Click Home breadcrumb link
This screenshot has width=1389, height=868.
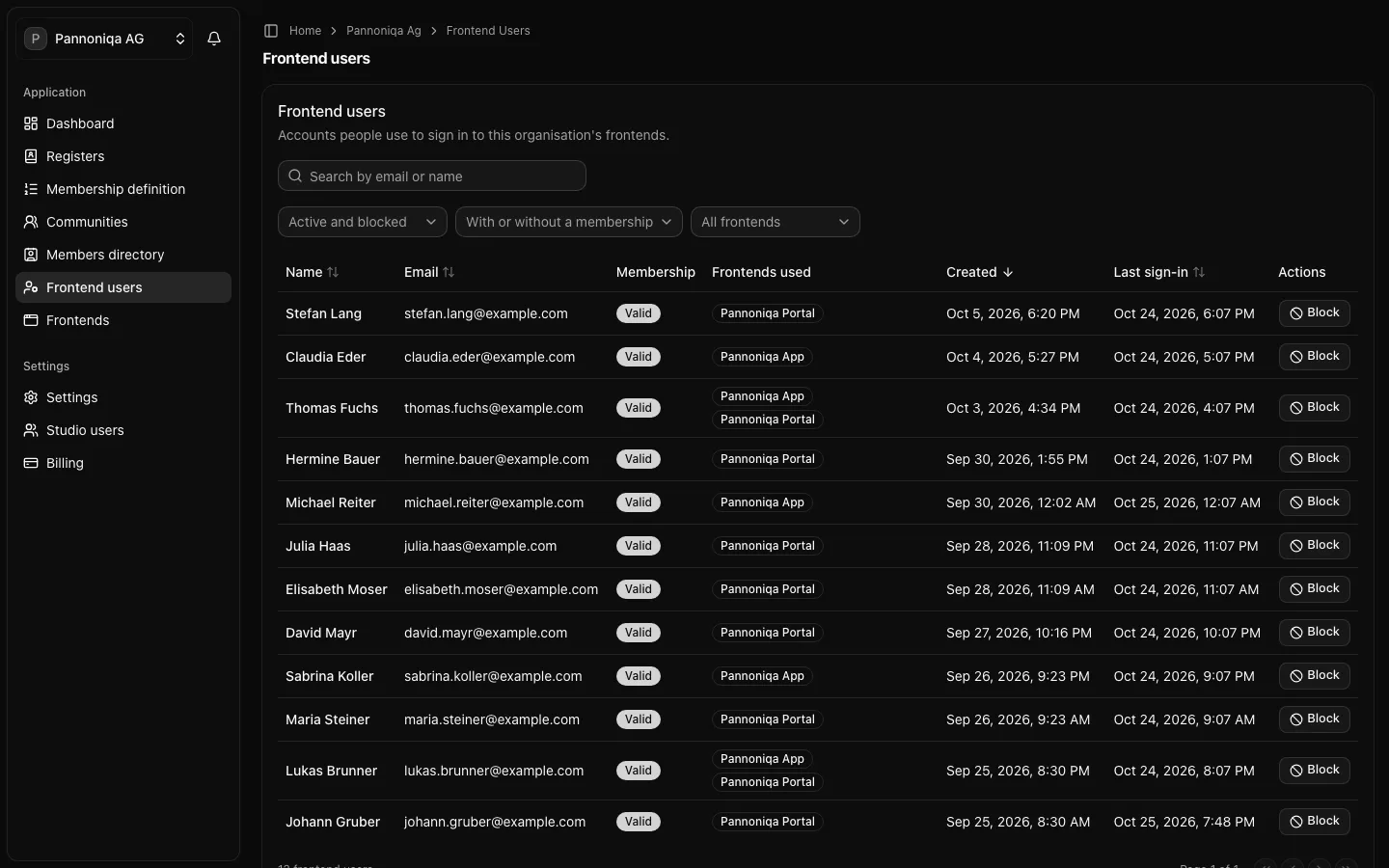(305, 31)
